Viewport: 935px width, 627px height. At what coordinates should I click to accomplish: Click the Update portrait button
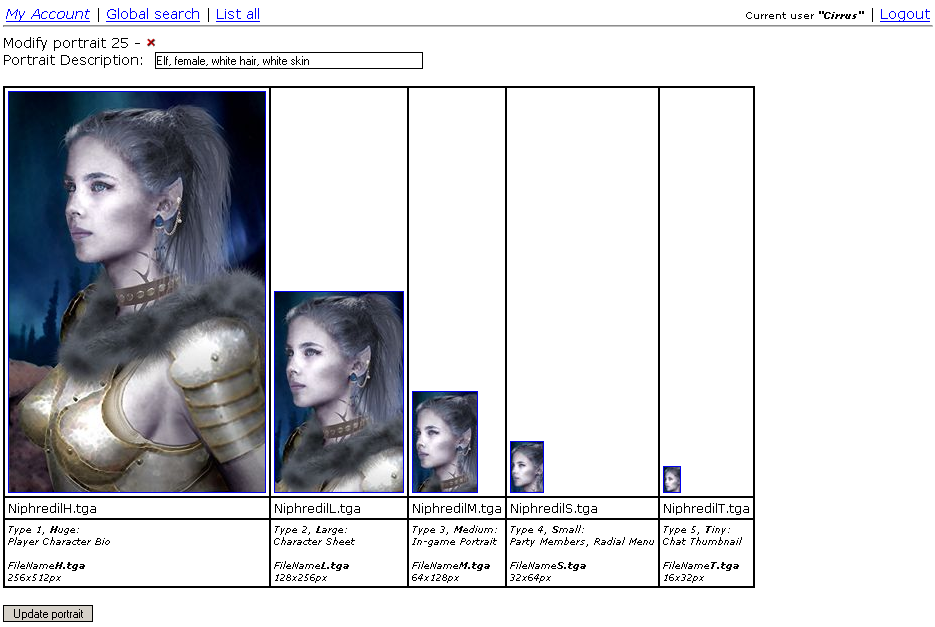pyautogui.click(x=48, y=613)
